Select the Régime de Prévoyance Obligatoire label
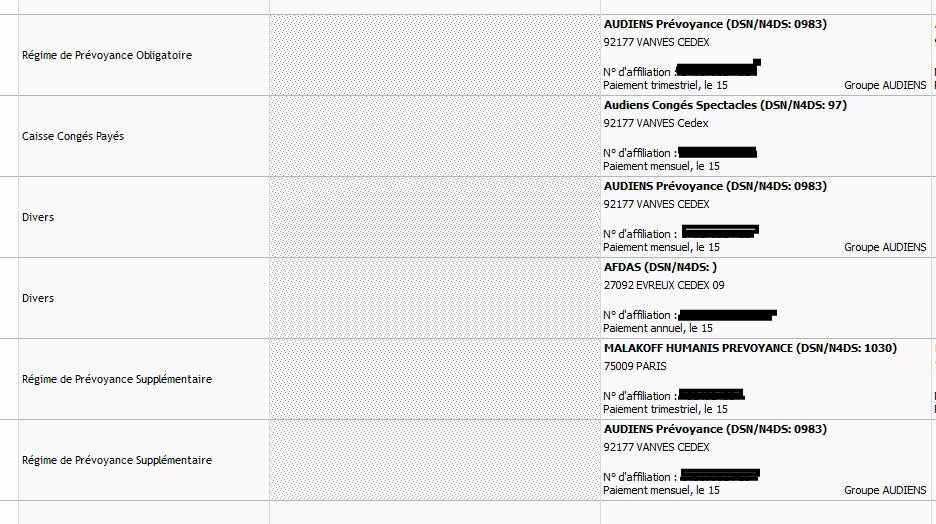 107,55
